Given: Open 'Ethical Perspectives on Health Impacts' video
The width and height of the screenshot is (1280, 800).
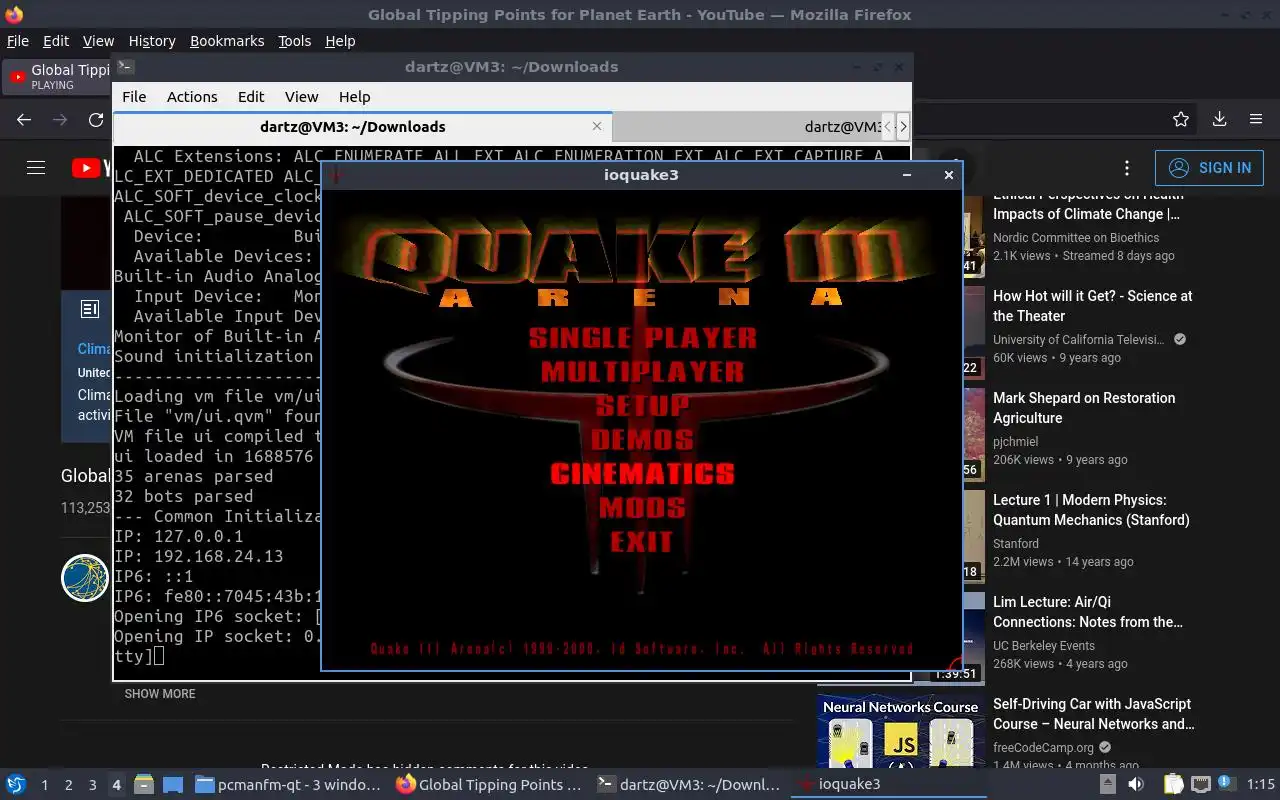Looking at the screenshot, I should pos(1087,205).
